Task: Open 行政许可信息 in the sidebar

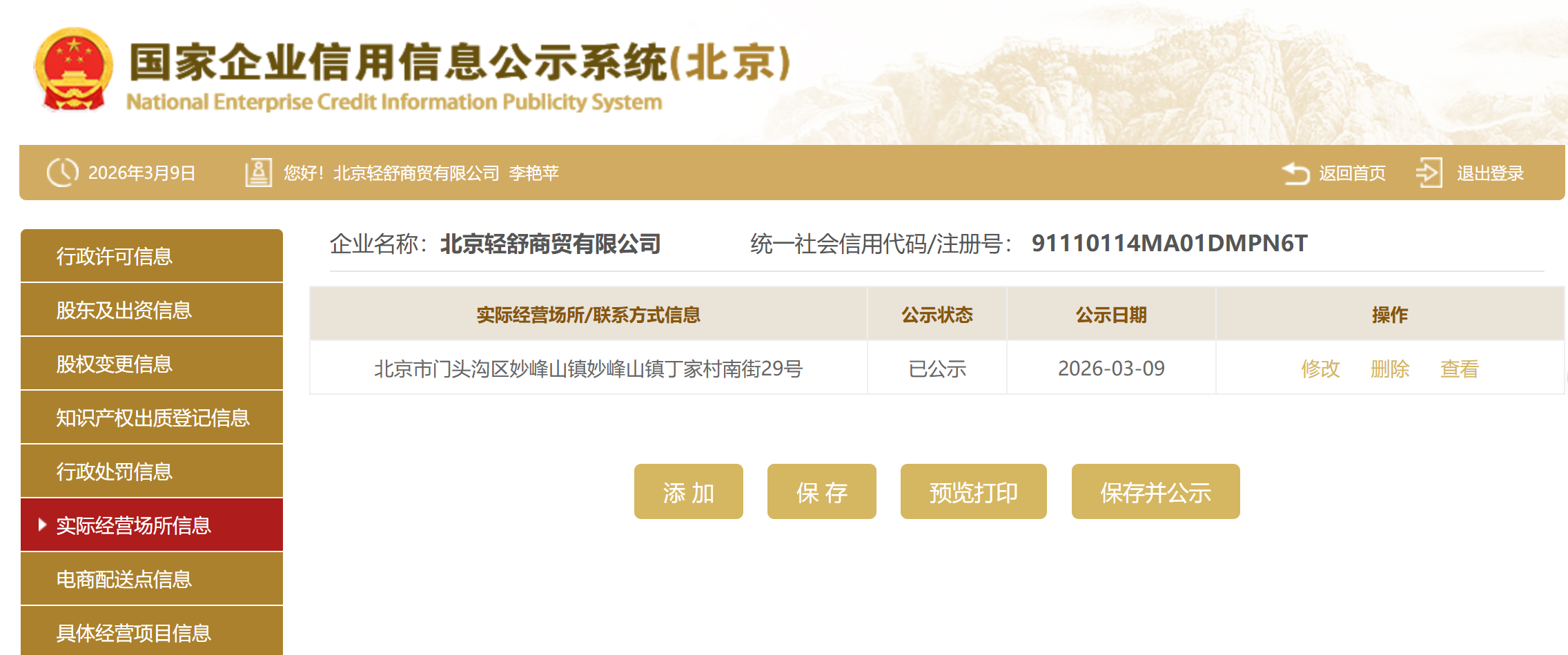Action: [152, 256]
